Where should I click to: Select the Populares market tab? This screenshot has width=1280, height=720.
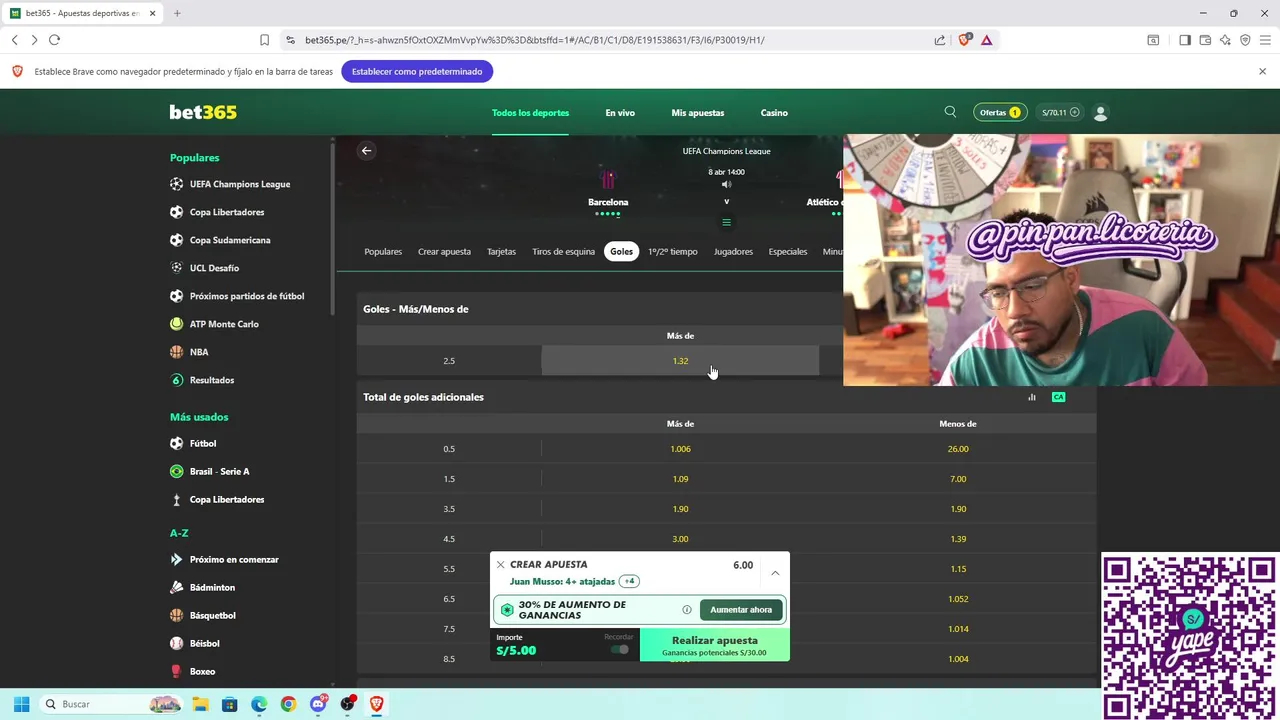(x=383, y=252)
